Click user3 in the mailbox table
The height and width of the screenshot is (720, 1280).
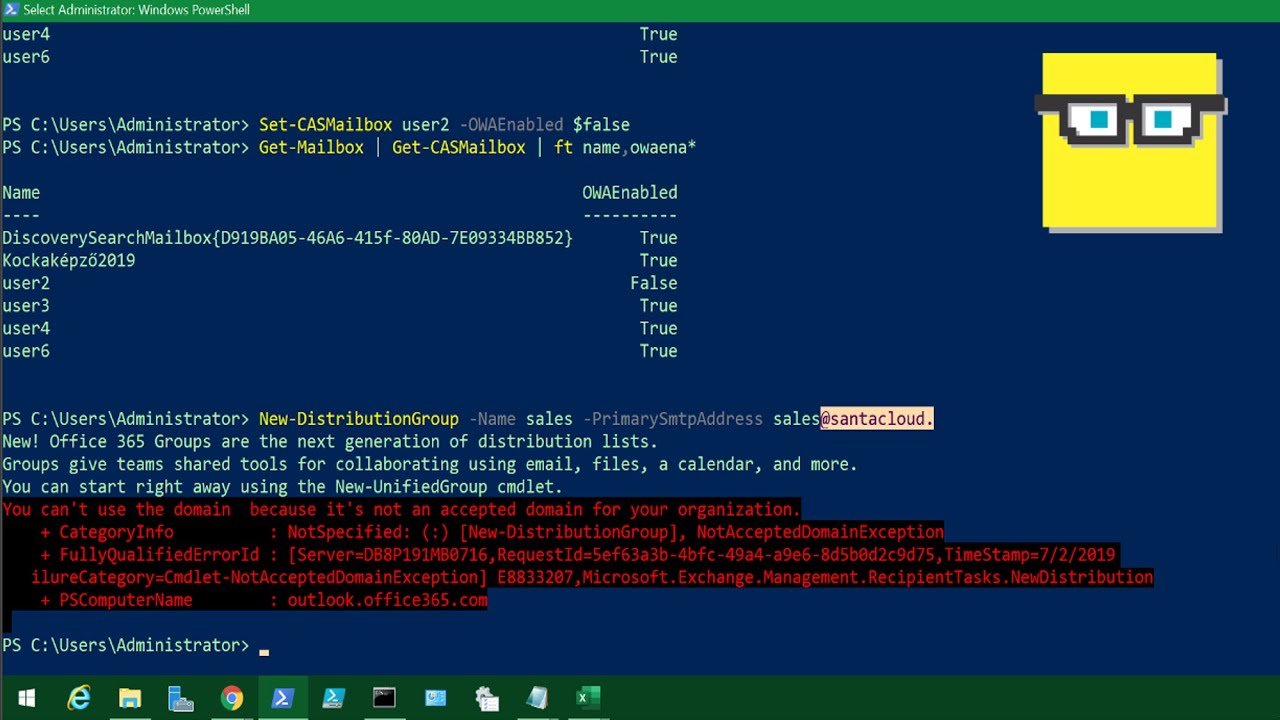26,306
